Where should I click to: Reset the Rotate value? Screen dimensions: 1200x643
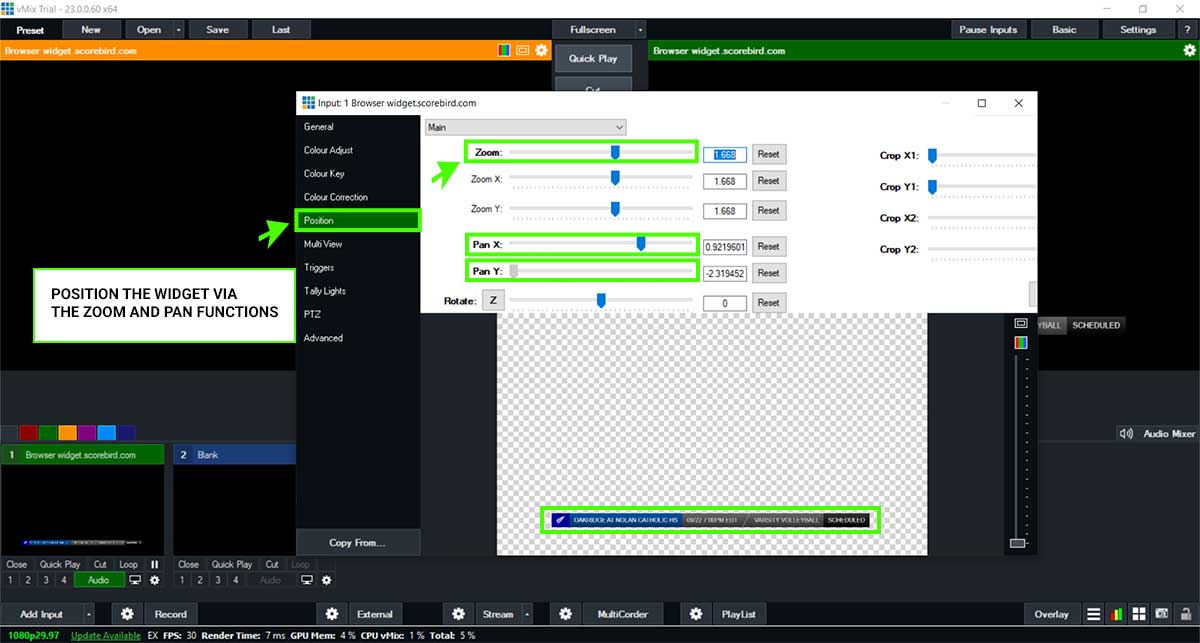tap(768, 302)
